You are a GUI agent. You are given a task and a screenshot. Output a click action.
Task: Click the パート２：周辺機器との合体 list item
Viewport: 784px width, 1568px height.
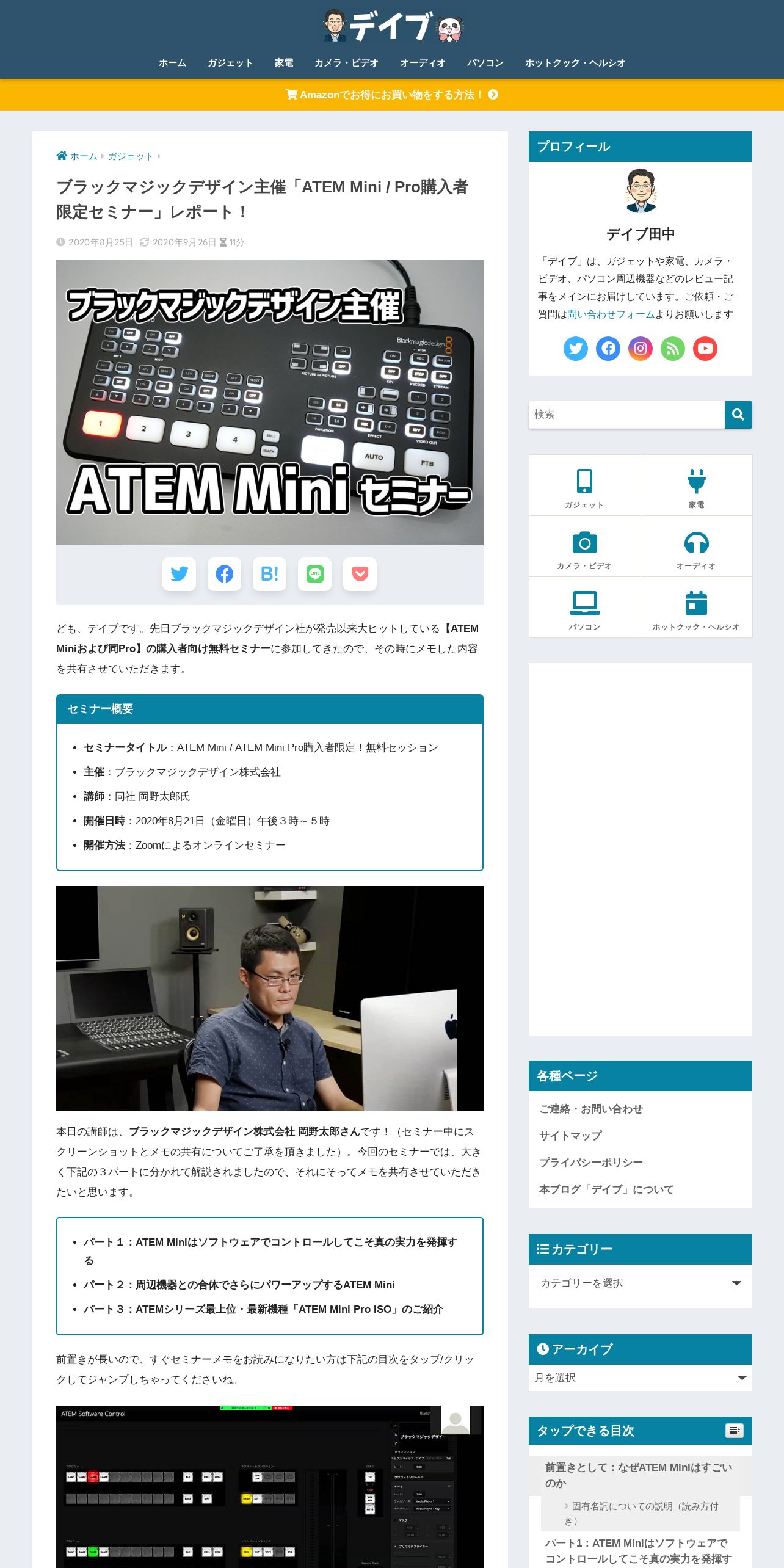click(239, 1285)
